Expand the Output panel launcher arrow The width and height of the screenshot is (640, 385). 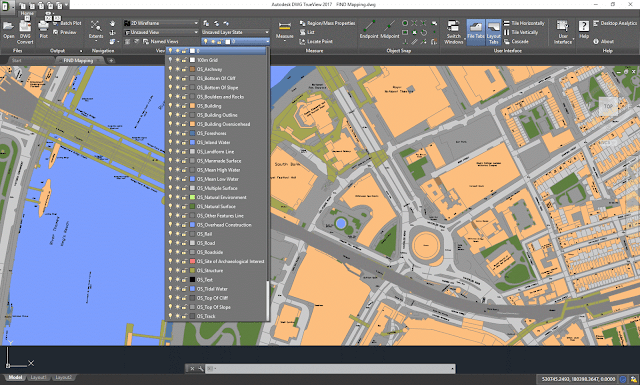coord(81,51)
